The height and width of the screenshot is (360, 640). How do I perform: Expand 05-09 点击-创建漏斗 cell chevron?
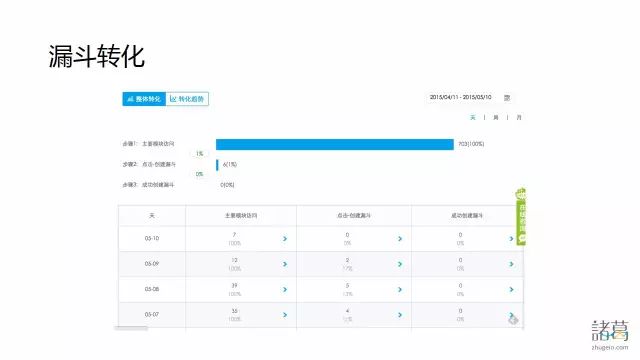coord(400,264)
